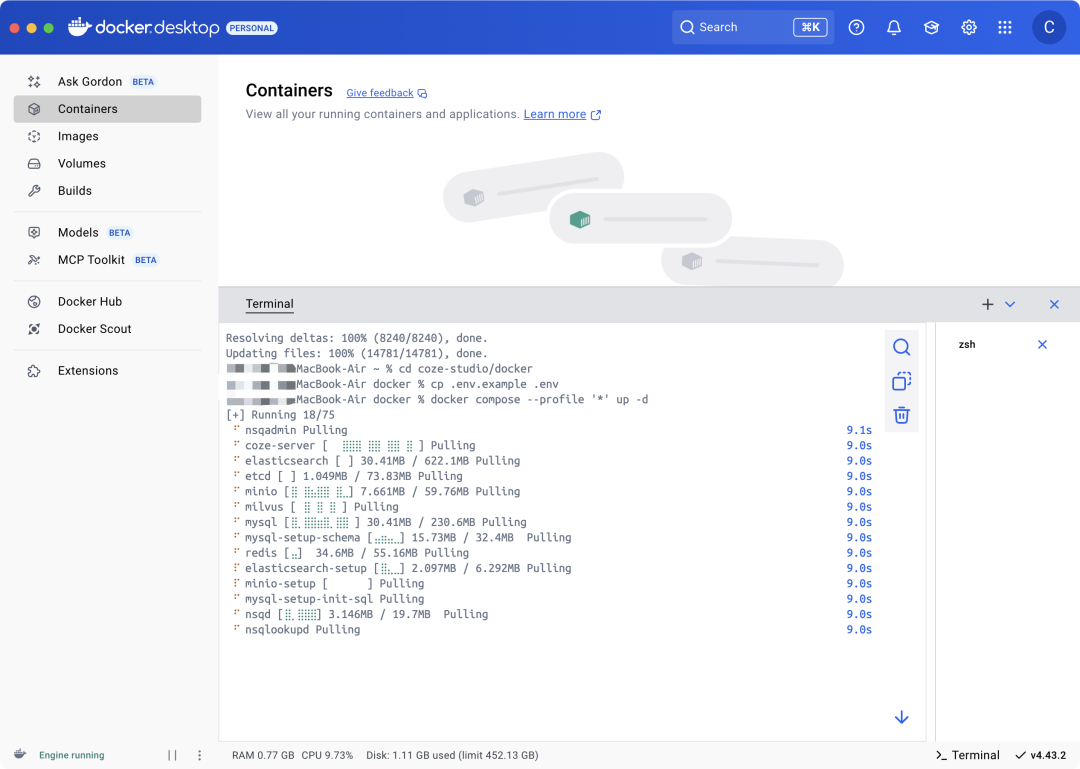1080x769 pixels.
Task: Open notifications bell
Action: point(894,28)
